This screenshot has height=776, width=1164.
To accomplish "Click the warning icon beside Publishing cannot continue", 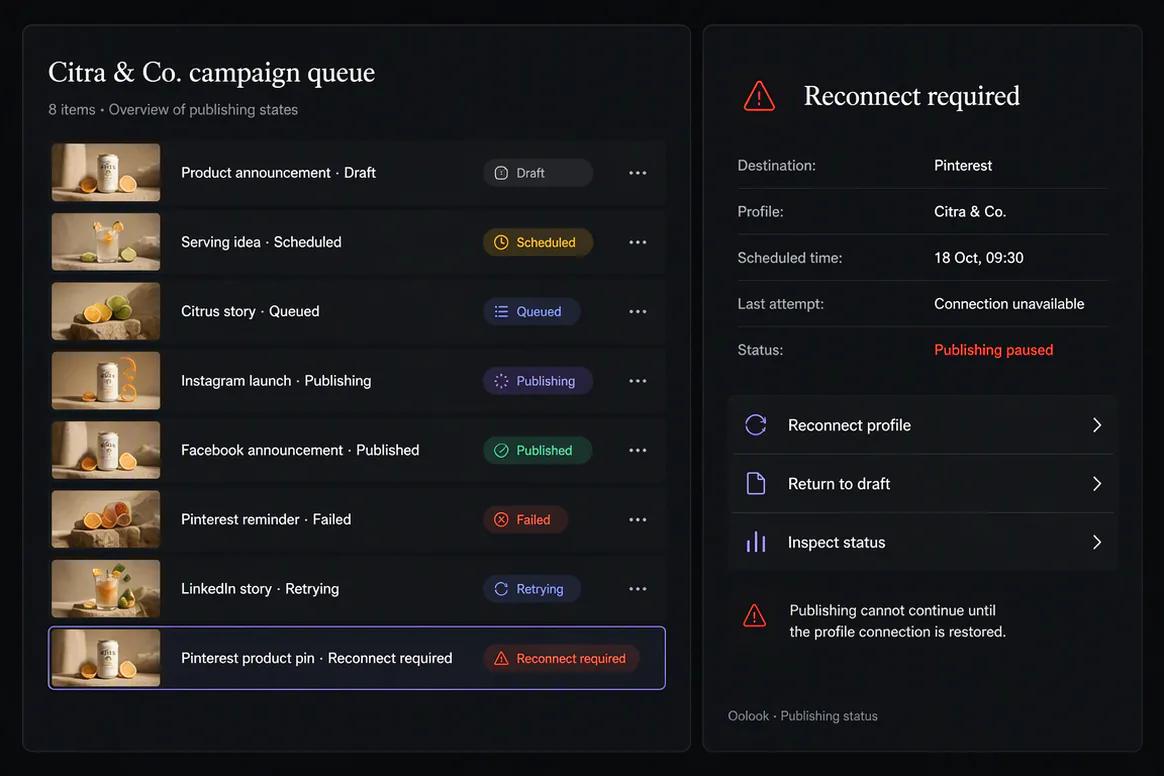I will [755, 616].
